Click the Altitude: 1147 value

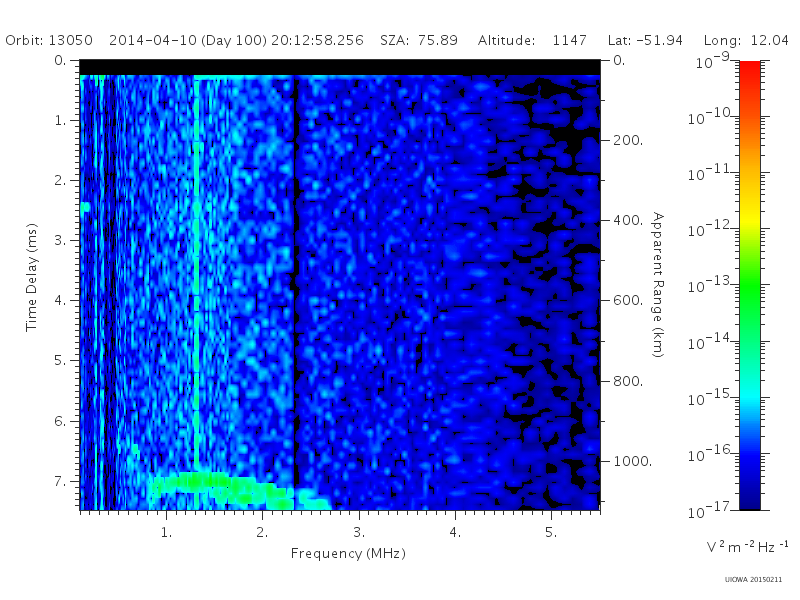532,40
